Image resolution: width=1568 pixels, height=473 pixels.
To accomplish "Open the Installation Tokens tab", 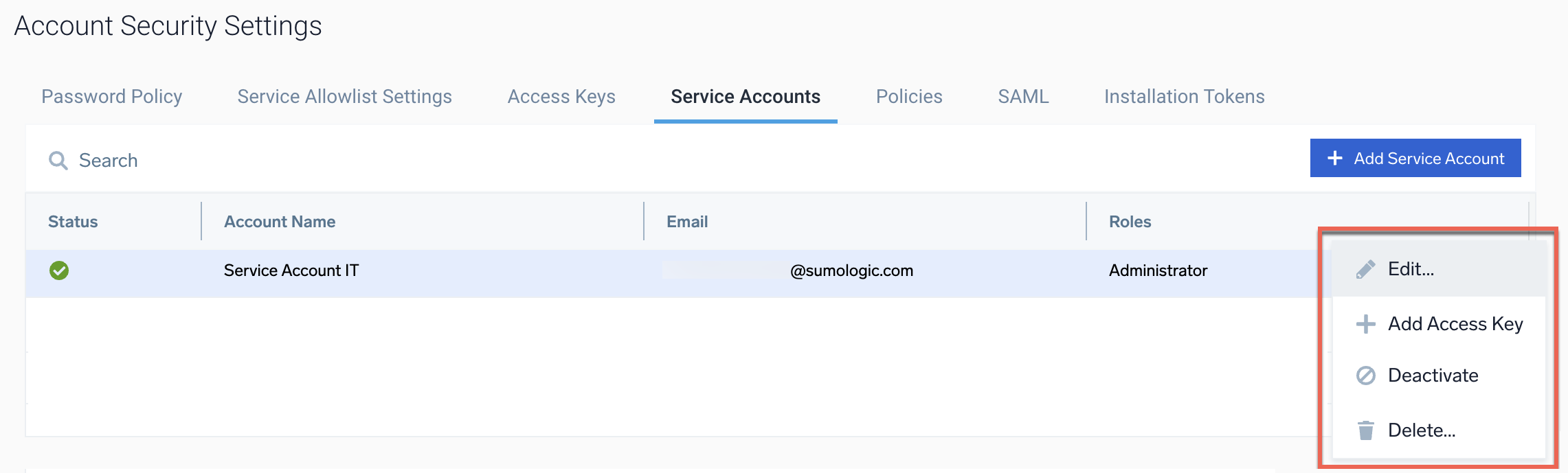I will [1184, 97].
